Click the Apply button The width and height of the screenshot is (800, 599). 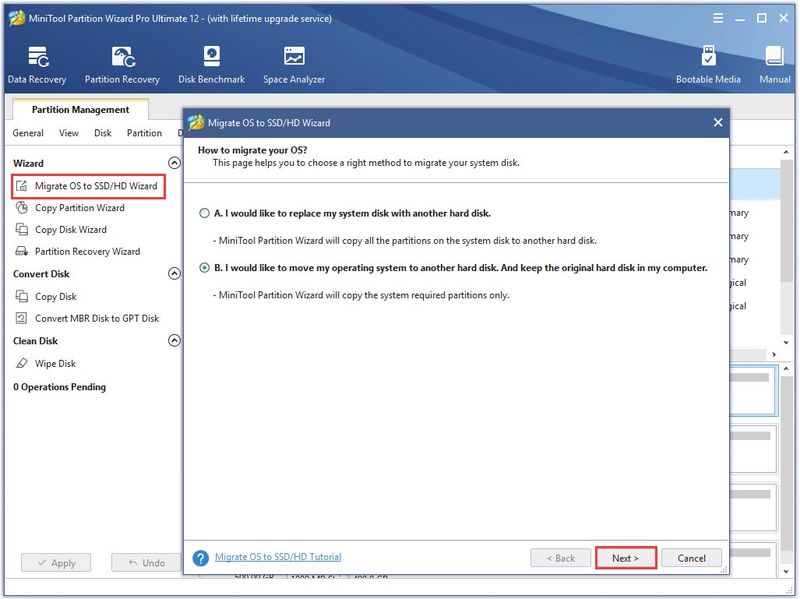56,563
